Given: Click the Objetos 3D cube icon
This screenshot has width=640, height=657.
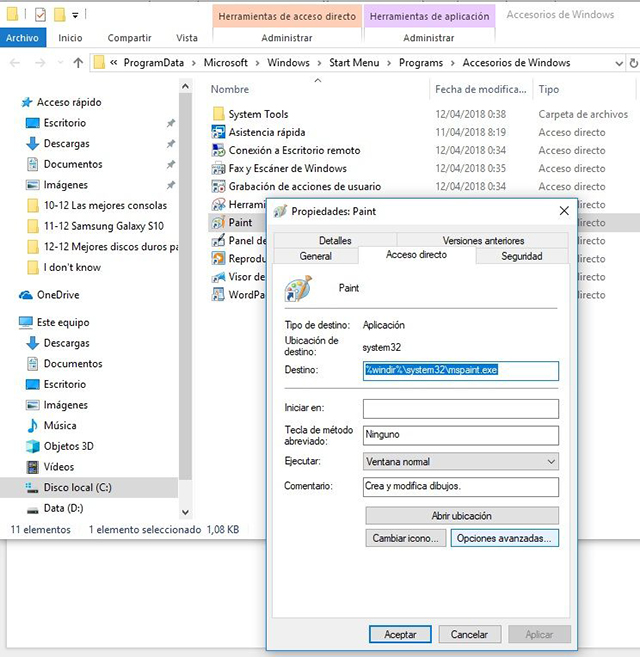Looking at the screenshot, I should [32, 446].
